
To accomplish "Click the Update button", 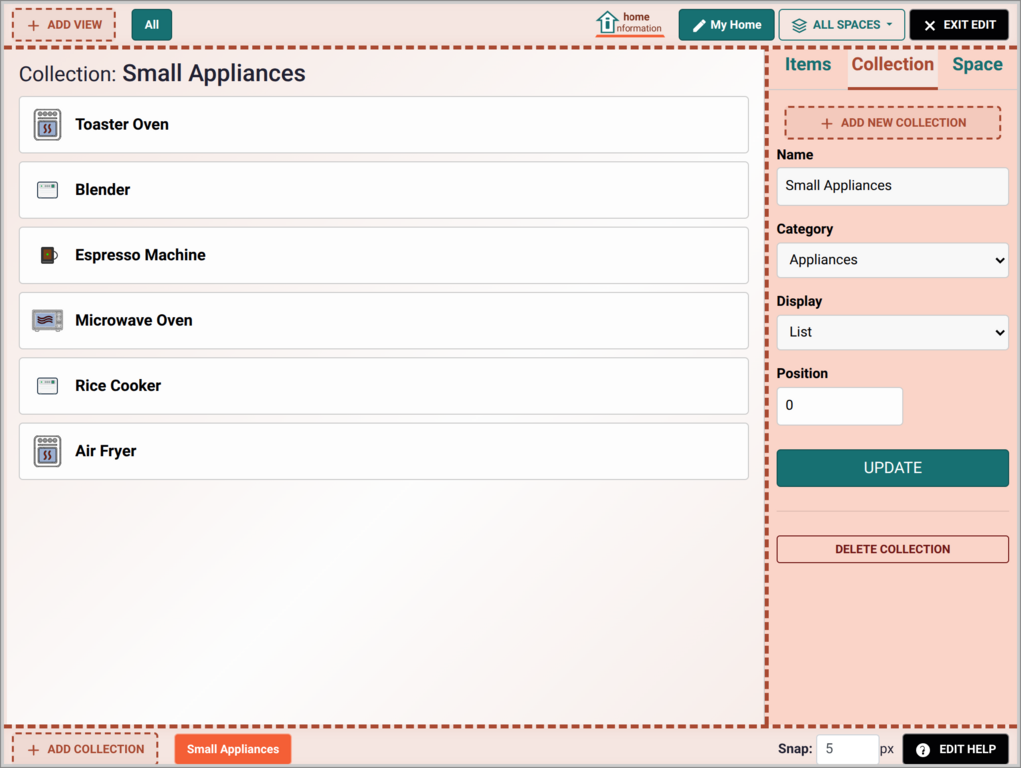I will [x=892, y=468].
